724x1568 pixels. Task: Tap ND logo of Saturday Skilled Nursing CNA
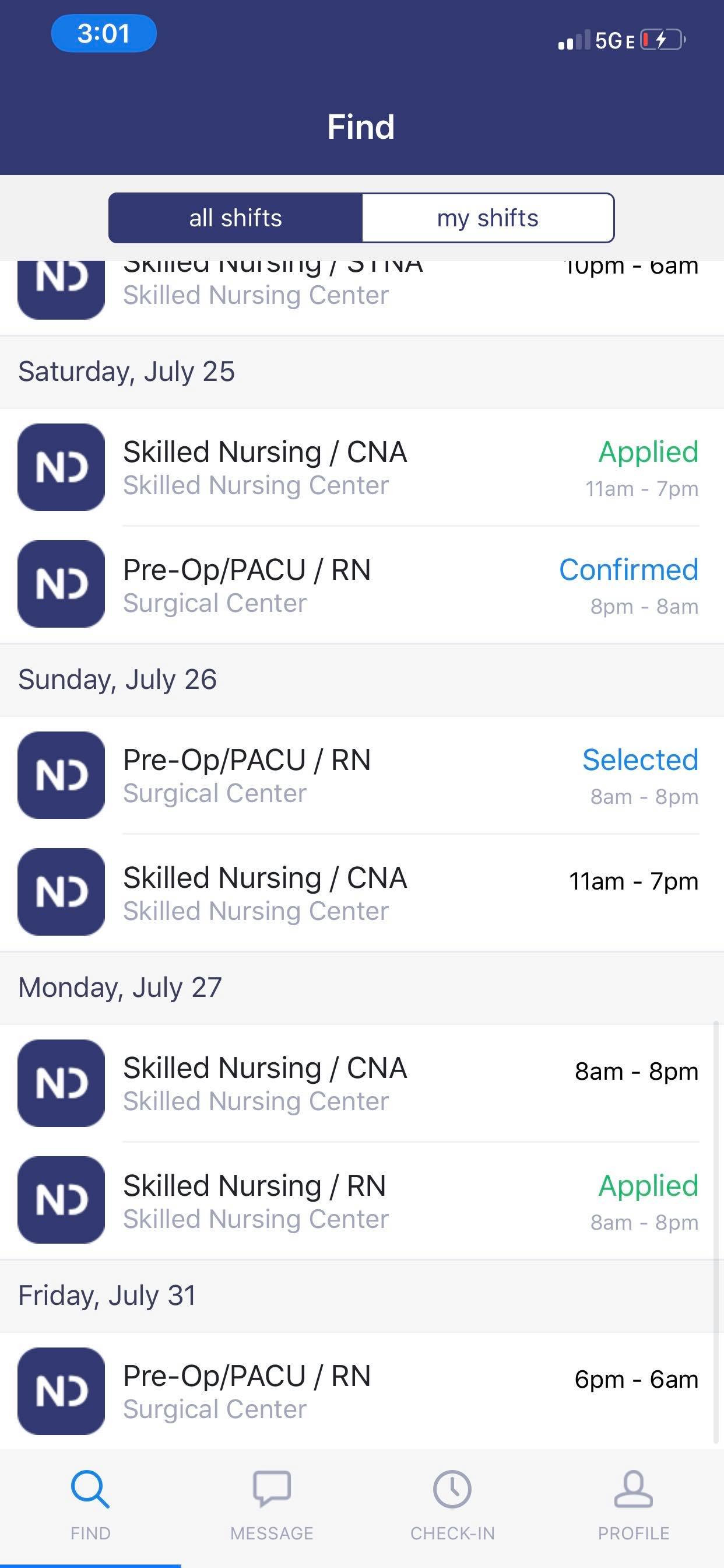tap(61, 467)
